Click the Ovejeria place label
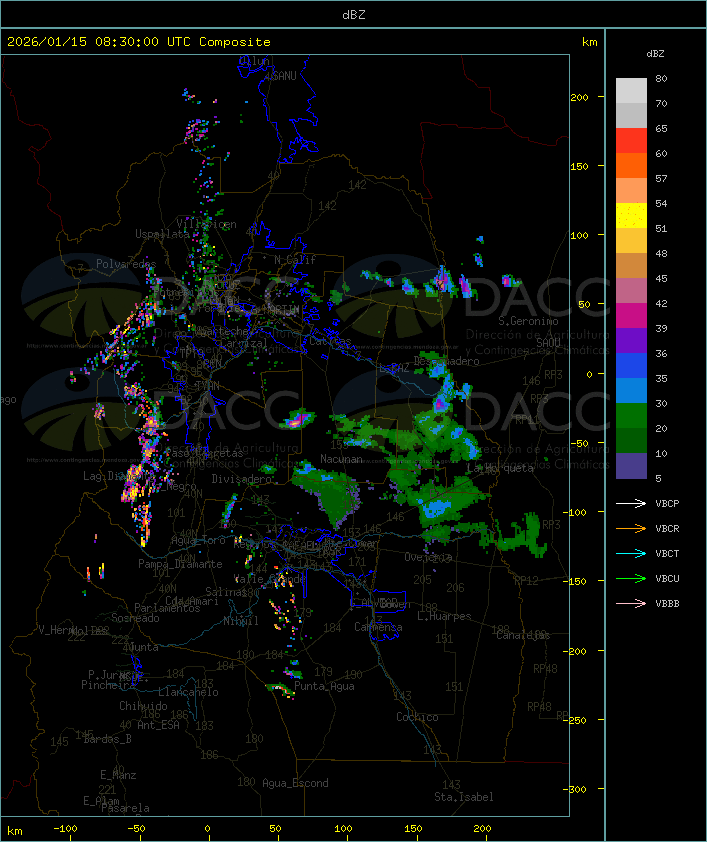The width and height of the screenshot is (707, 842). pyautogui.click(x=428, y=557)
